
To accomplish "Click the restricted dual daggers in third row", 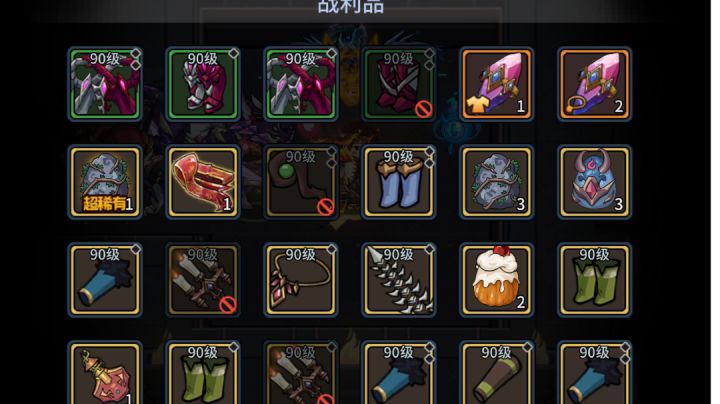I will pos(202,280).
